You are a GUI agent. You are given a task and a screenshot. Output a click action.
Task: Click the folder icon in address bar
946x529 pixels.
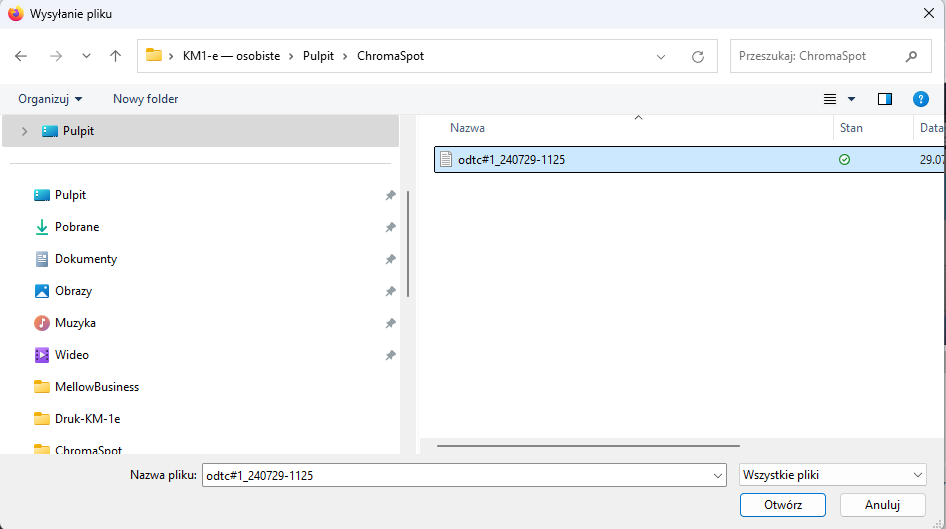pos(154,55)
